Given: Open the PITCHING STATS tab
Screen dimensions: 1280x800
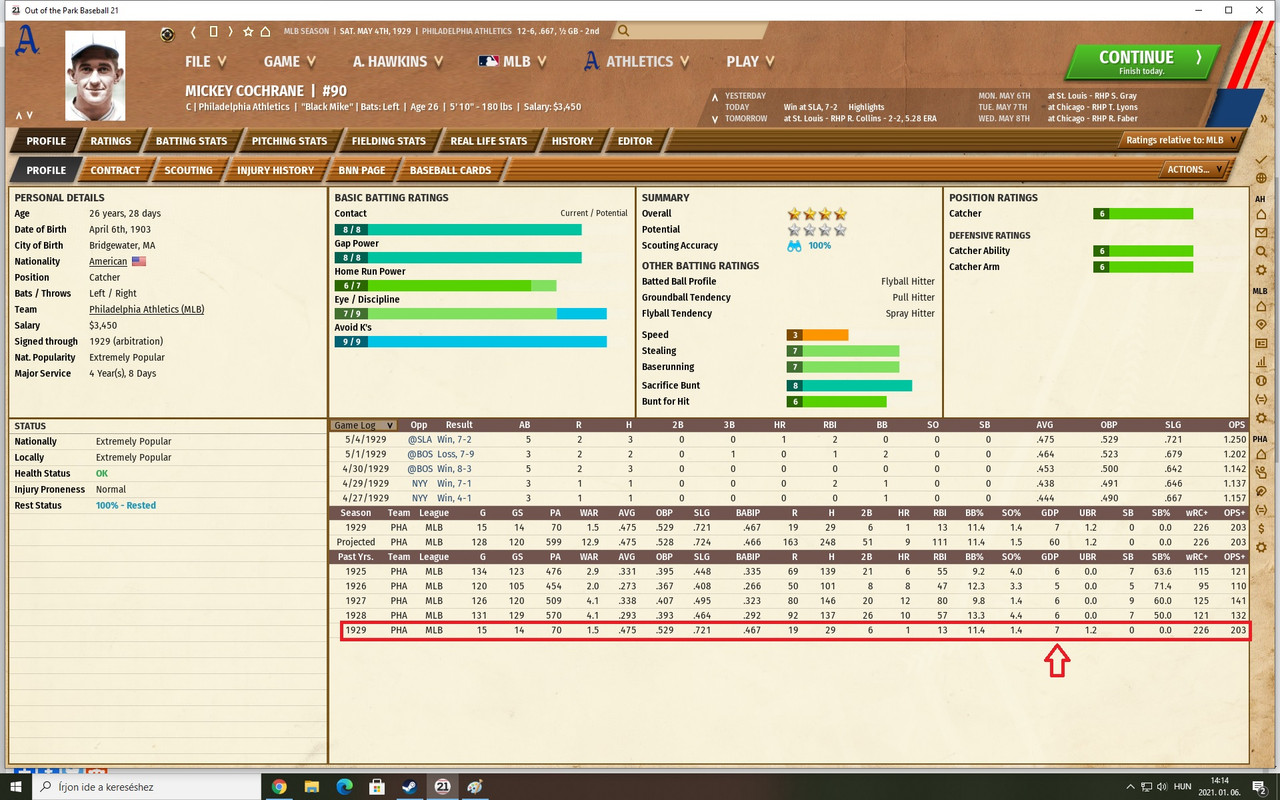Looking at the screenshot, I should 289,141.
